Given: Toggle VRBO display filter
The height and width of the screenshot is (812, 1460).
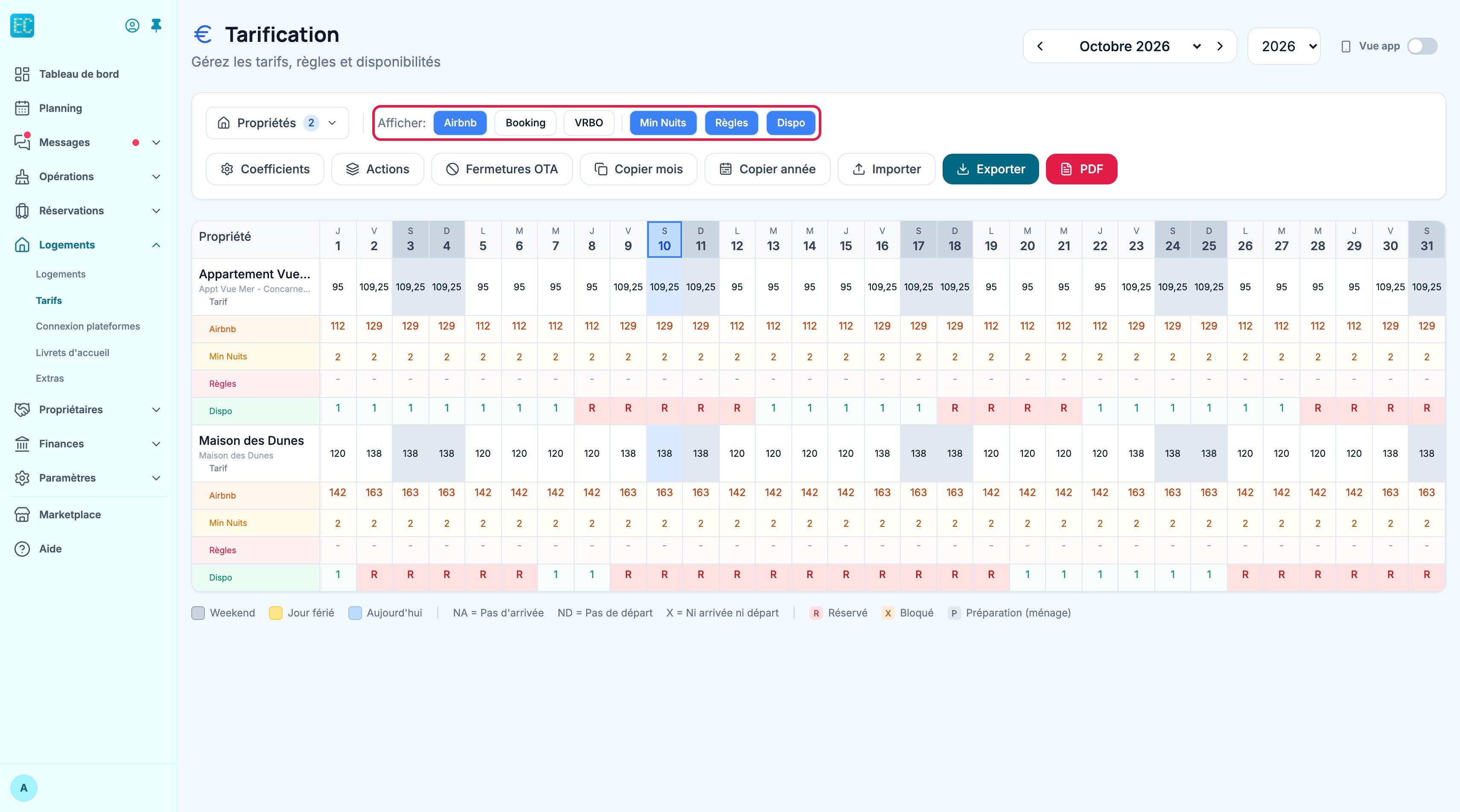Looking at the screenshot, I should (x=589, y=123).
